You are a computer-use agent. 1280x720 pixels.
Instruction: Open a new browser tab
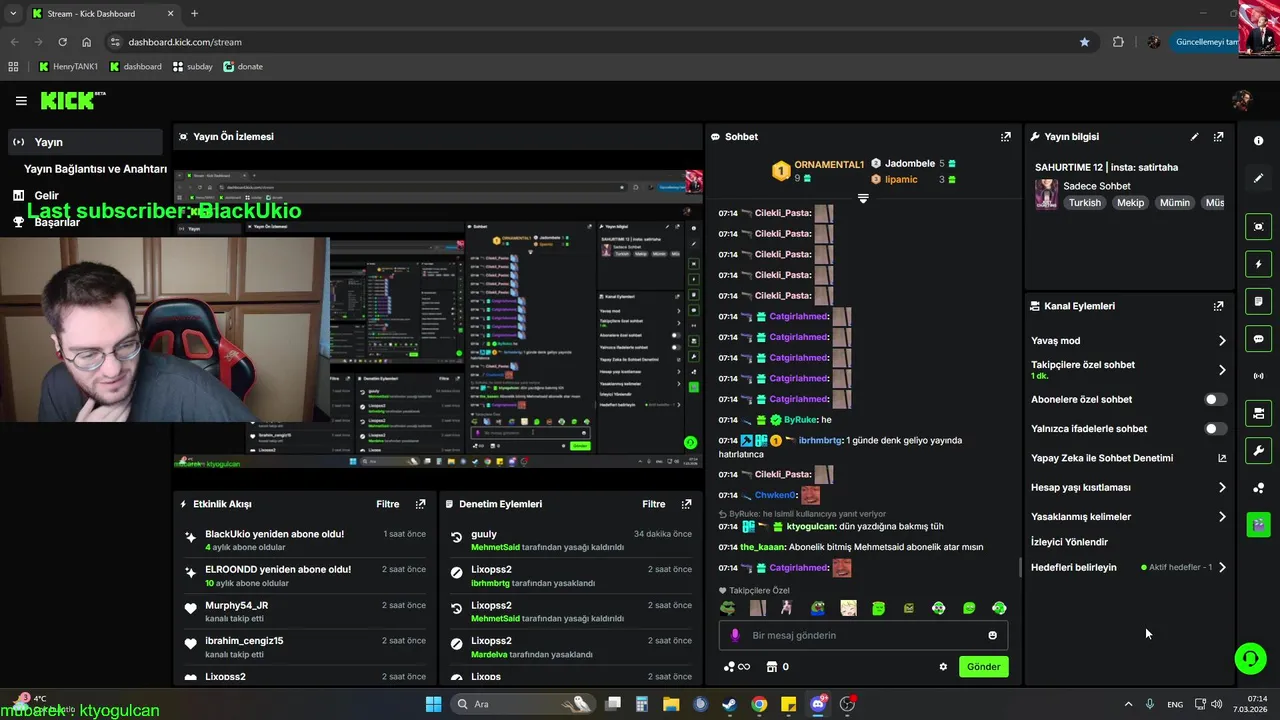[194, 14]
